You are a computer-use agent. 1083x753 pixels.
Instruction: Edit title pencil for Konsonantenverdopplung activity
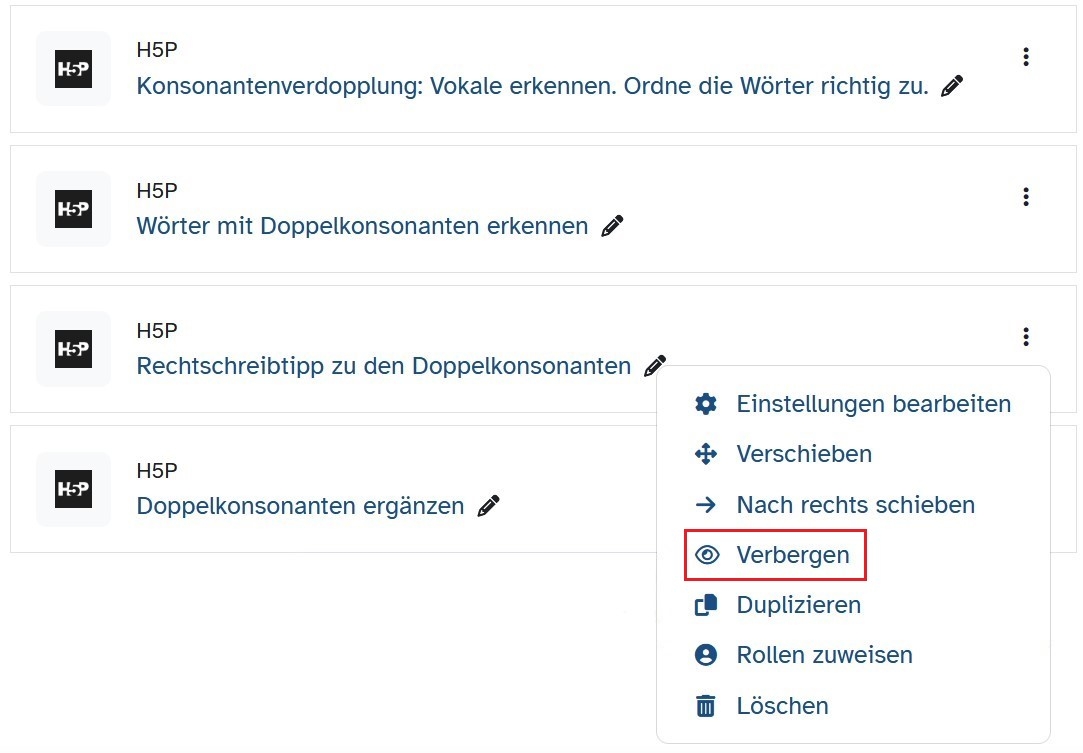(x=952, y=87)
